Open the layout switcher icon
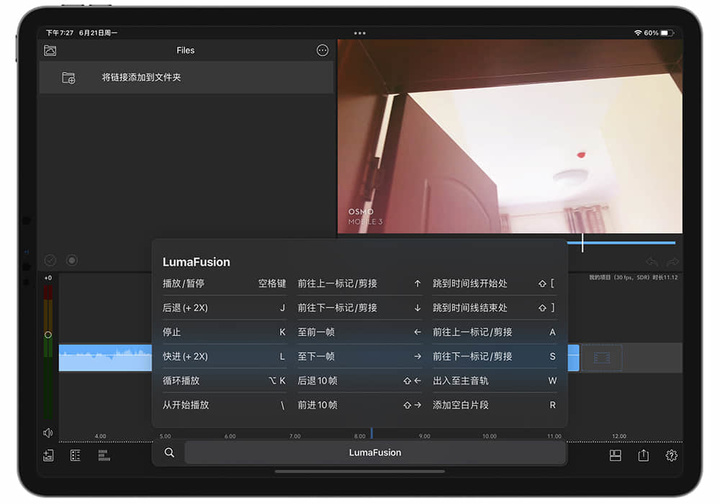 (x=615, y=455)
